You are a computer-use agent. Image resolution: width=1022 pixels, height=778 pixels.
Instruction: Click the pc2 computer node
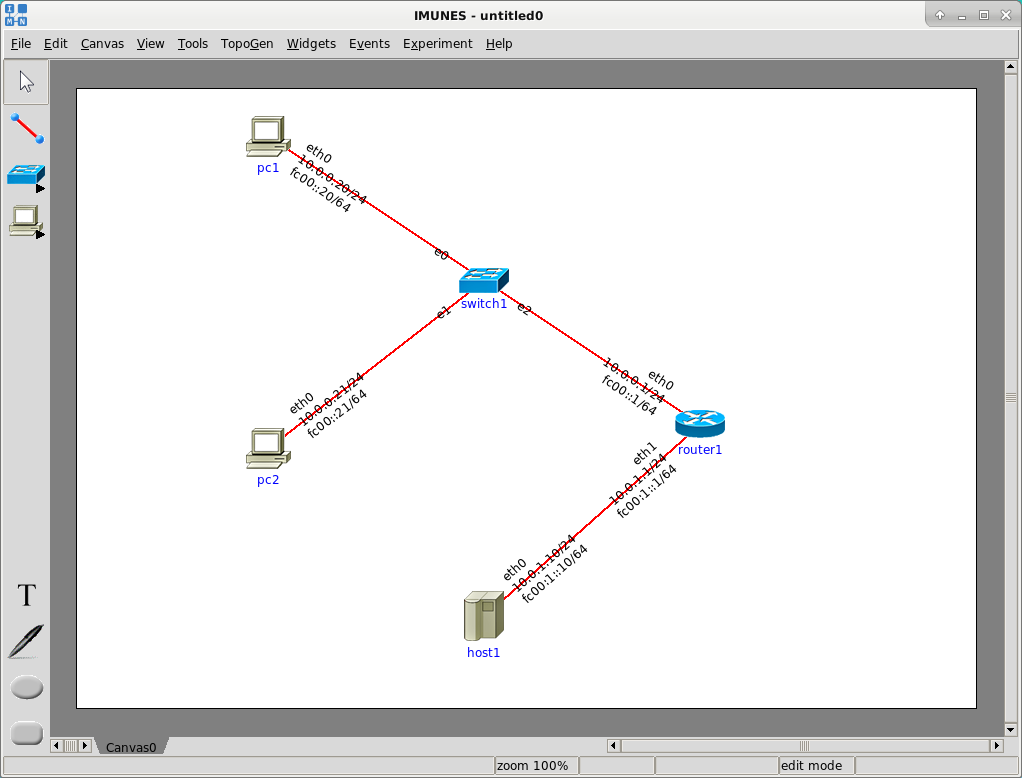[267, 448]
